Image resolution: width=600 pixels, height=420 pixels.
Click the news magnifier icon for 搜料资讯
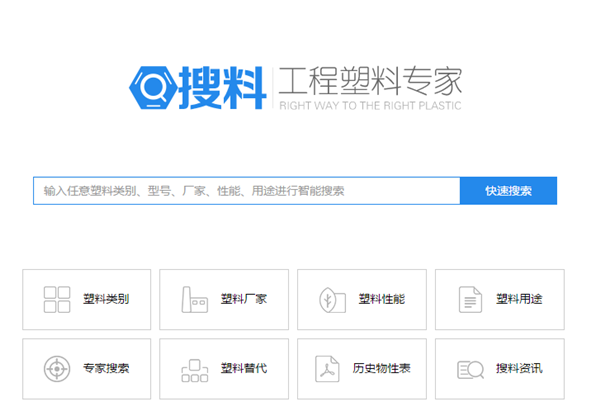(469, 369)
